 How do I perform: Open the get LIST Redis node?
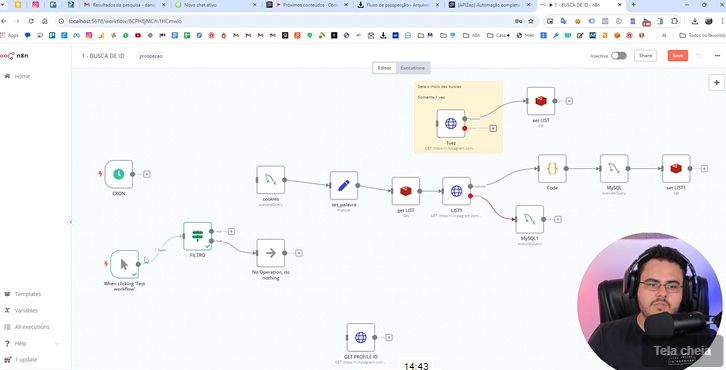(406, 191)
